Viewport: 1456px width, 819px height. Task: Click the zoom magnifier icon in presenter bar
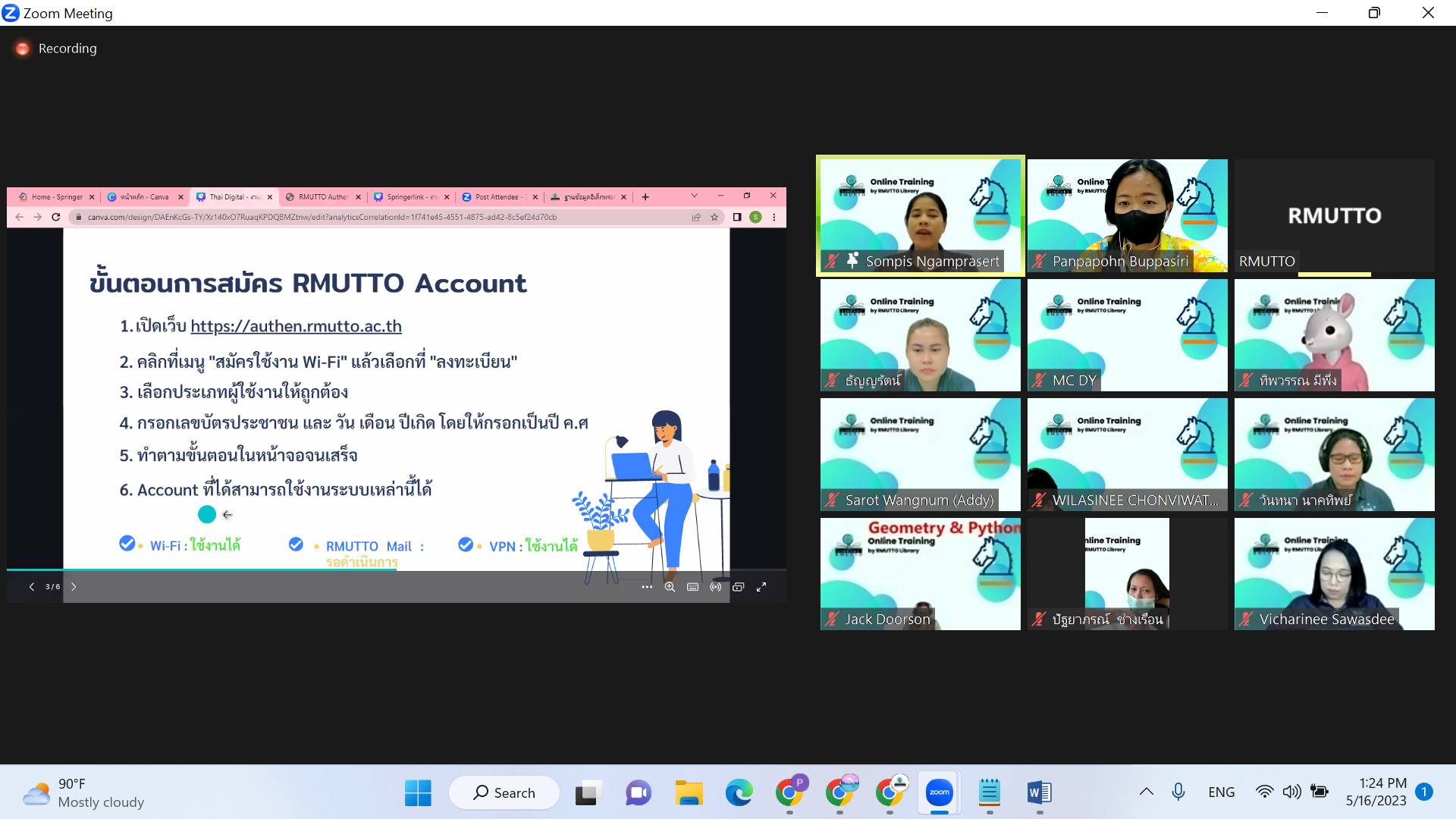click(670, 587)
